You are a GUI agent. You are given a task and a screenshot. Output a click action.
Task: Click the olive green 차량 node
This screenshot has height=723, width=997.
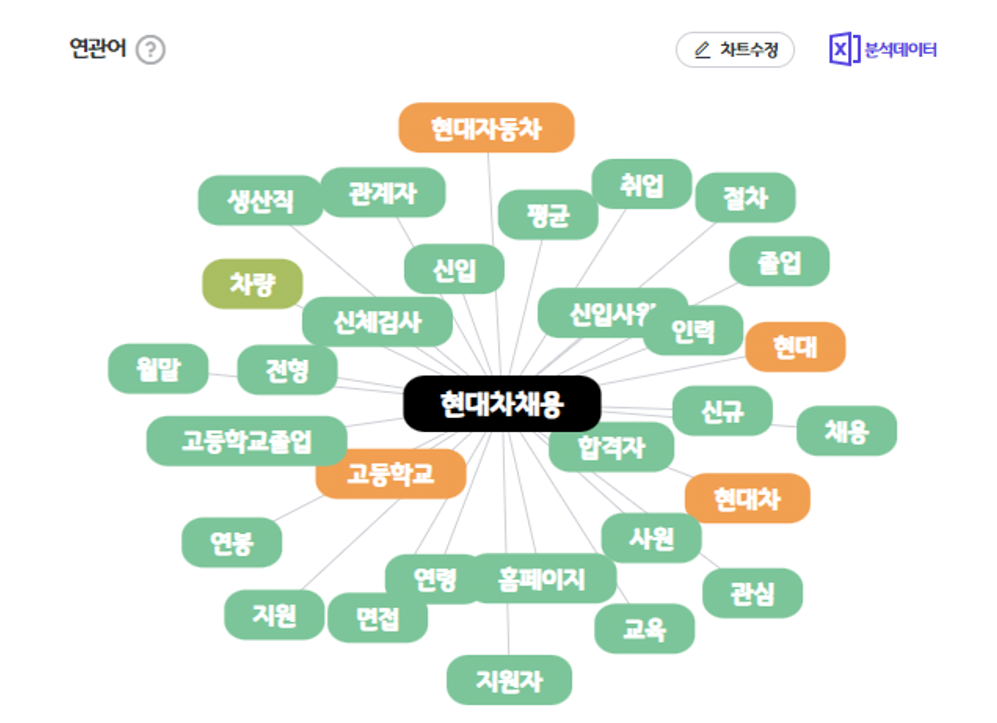(x=252, y=284)
